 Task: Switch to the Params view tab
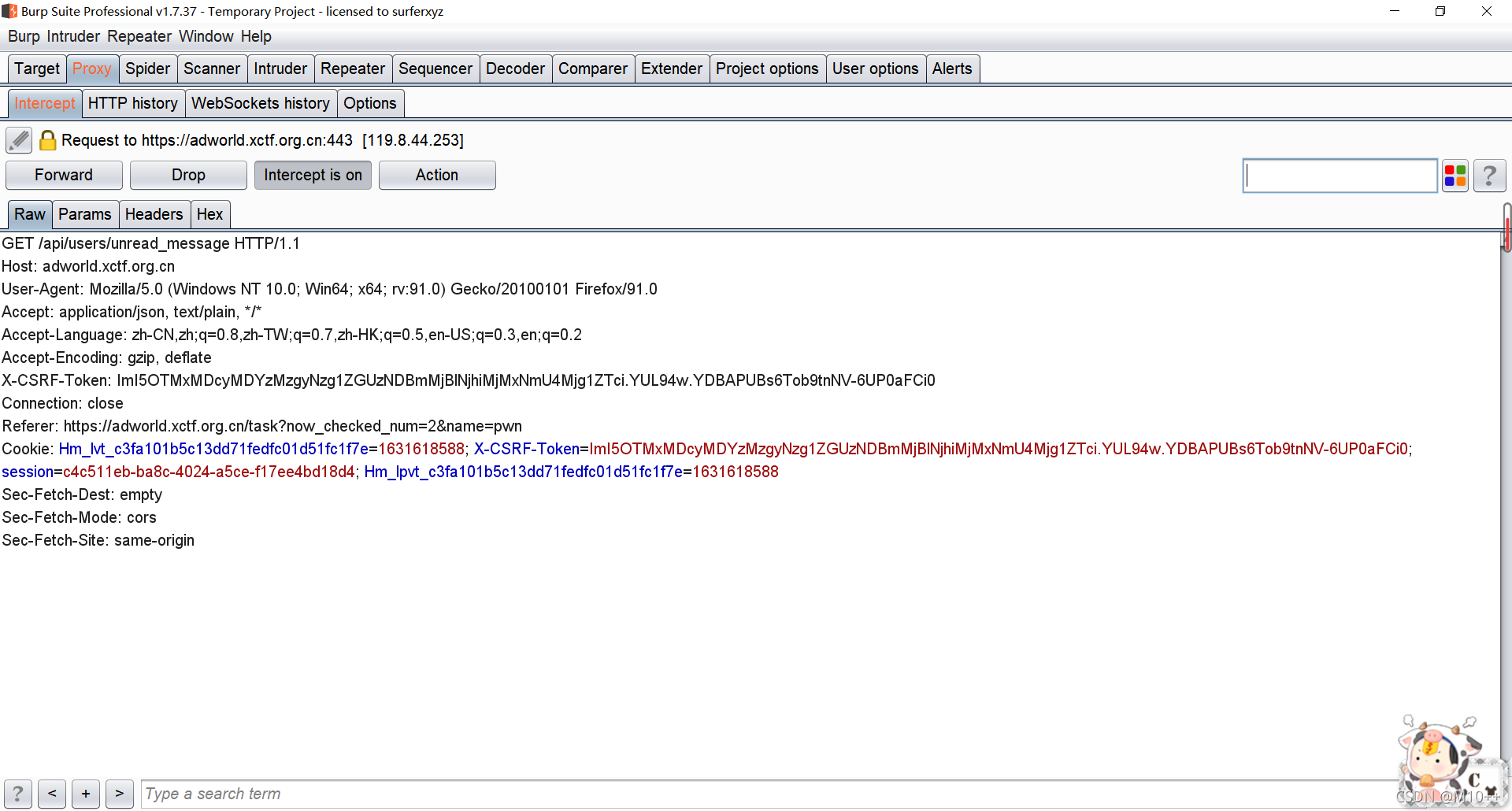pos(85,214)
